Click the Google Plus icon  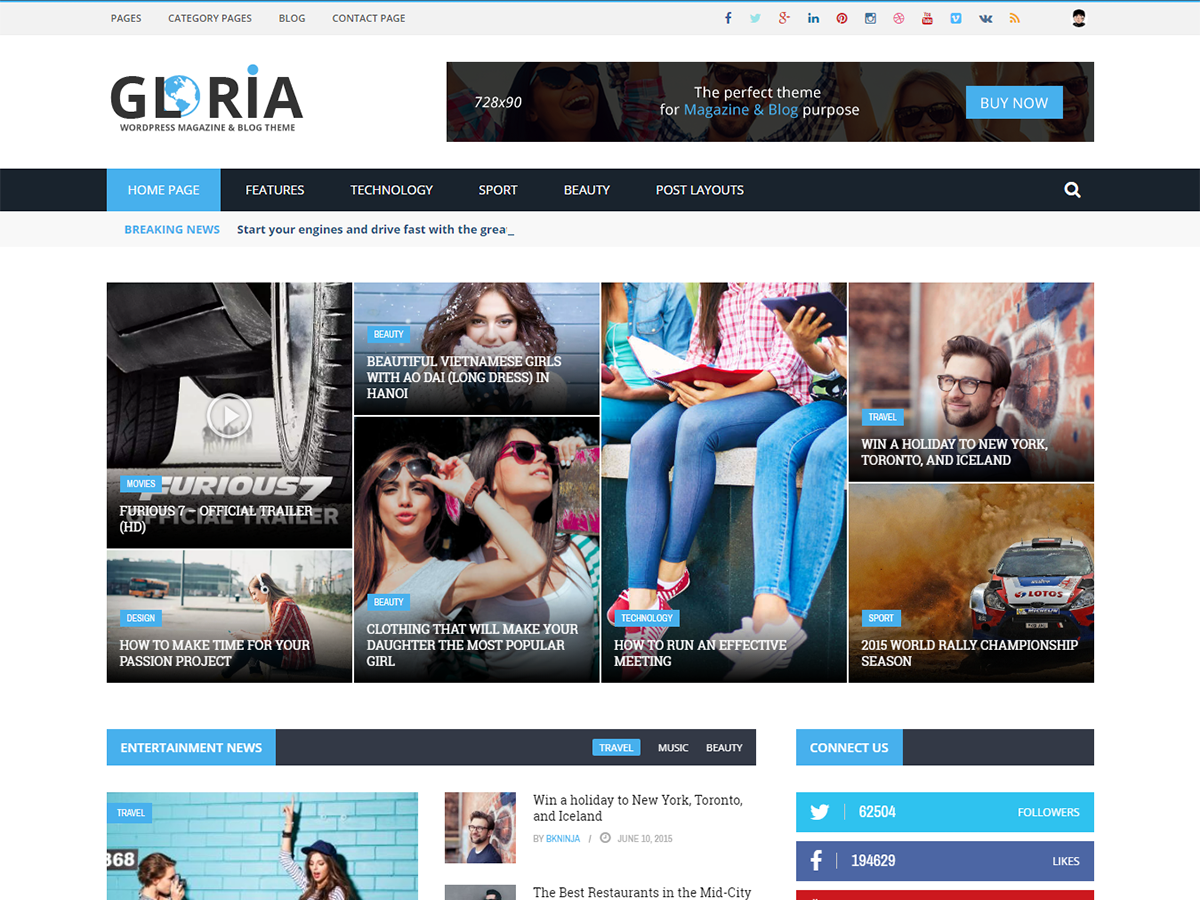pos(784,18)
